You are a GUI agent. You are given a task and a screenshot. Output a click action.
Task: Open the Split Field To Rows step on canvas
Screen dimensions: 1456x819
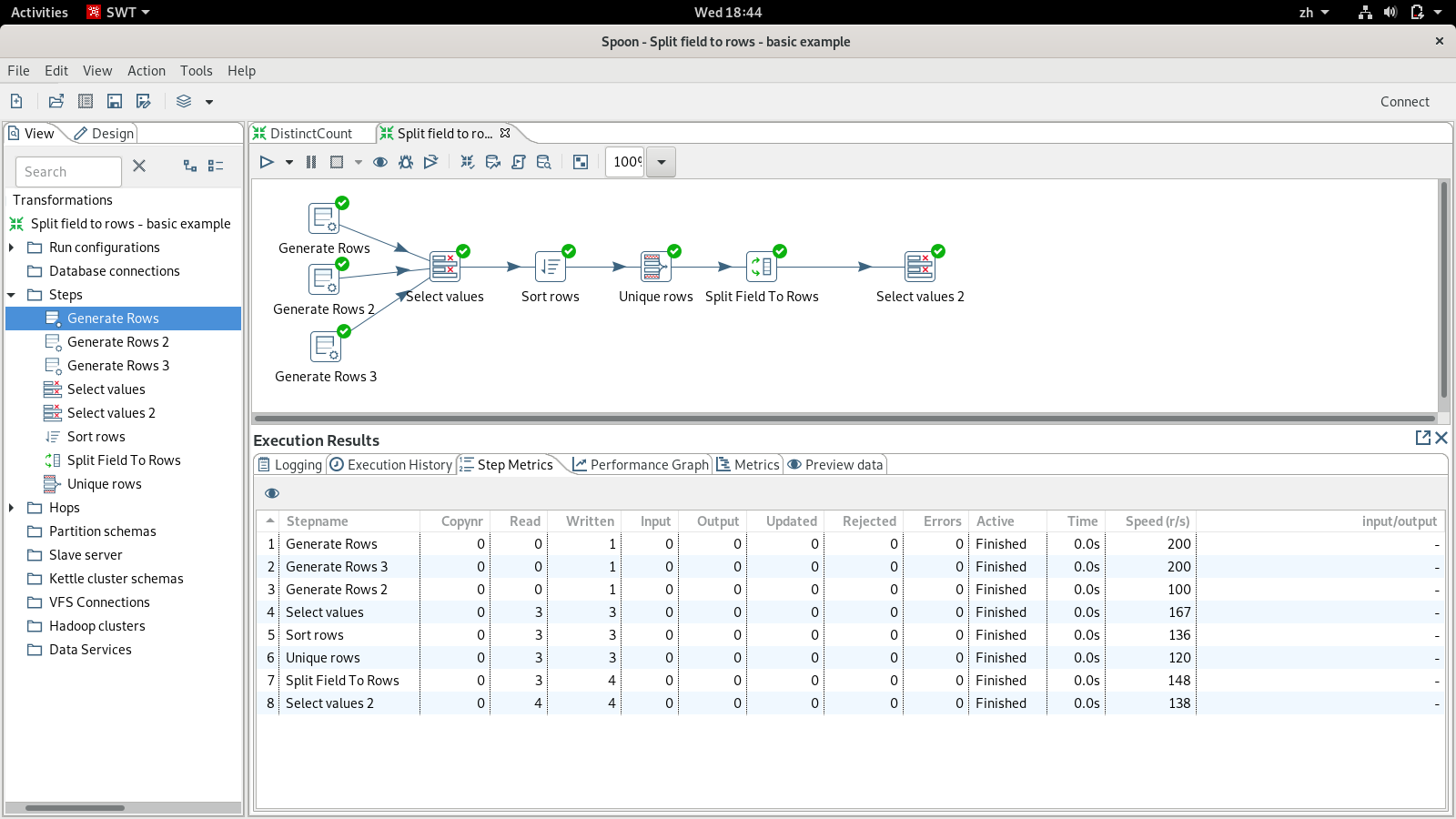pos(761,267)
